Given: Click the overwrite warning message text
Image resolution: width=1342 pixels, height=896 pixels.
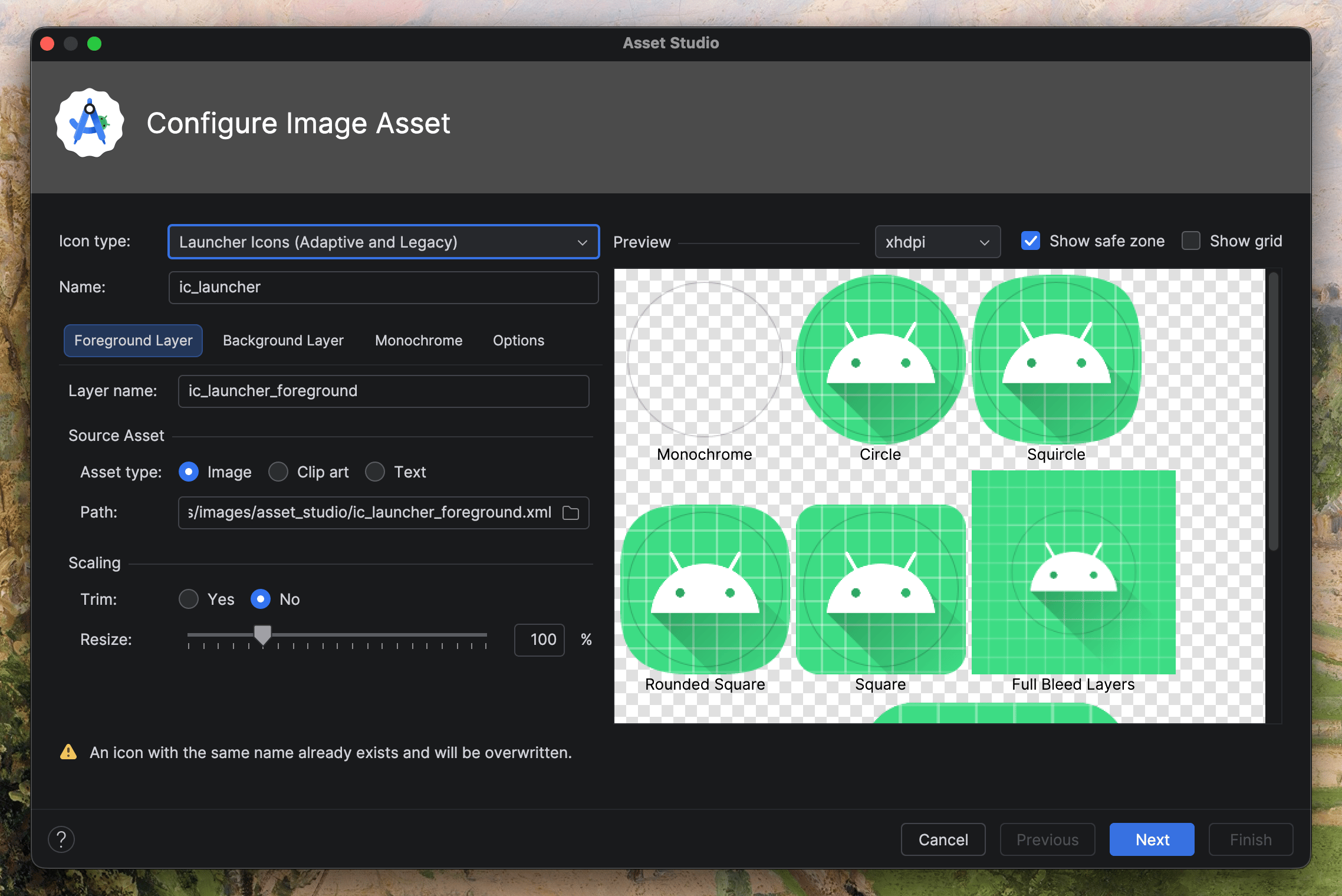Looking at the screenshot, I should coord(331,753).
